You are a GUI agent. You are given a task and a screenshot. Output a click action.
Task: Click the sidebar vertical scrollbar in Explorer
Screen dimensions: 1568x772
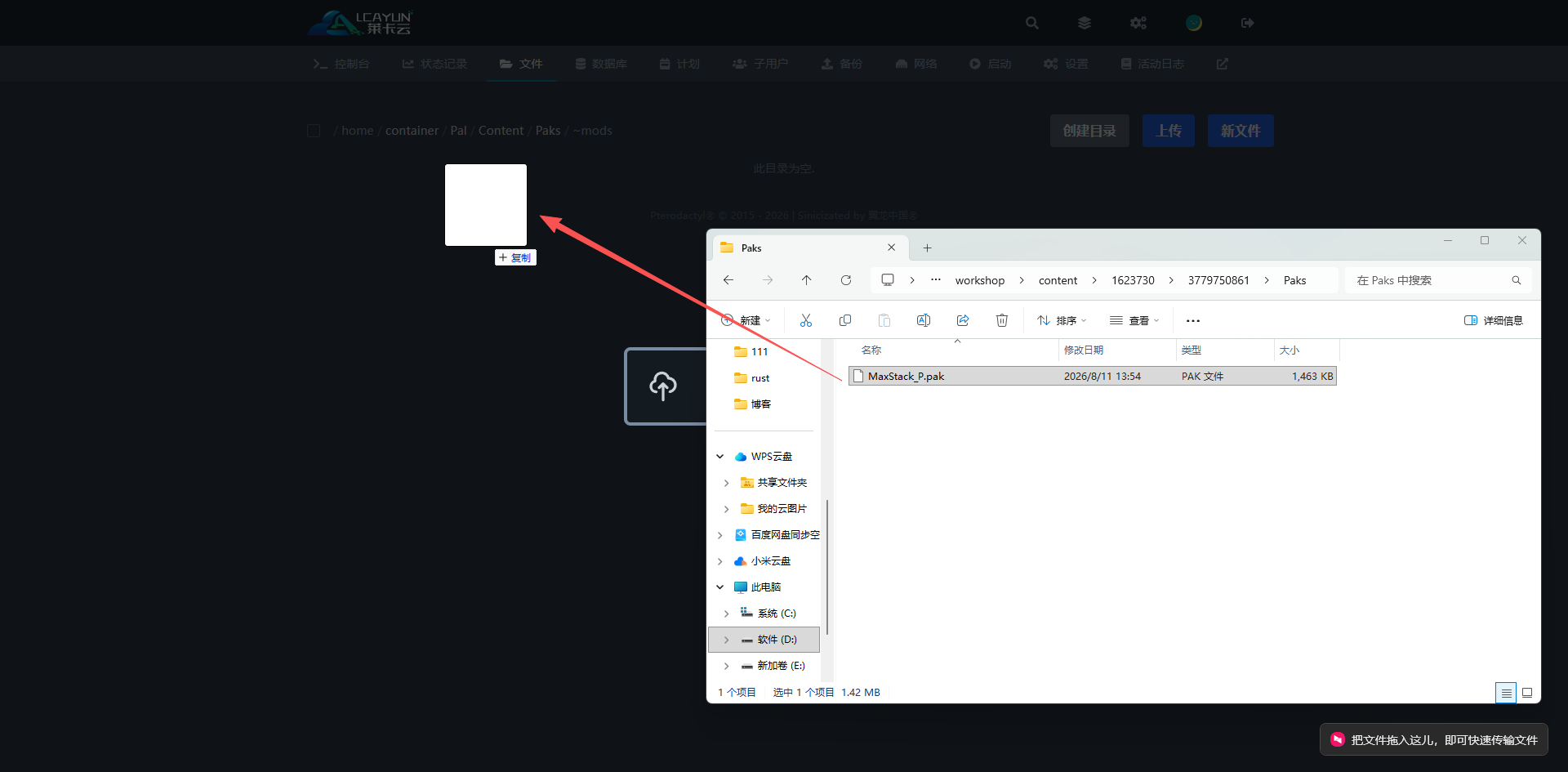pyautogui.click(x=827, y=567)
